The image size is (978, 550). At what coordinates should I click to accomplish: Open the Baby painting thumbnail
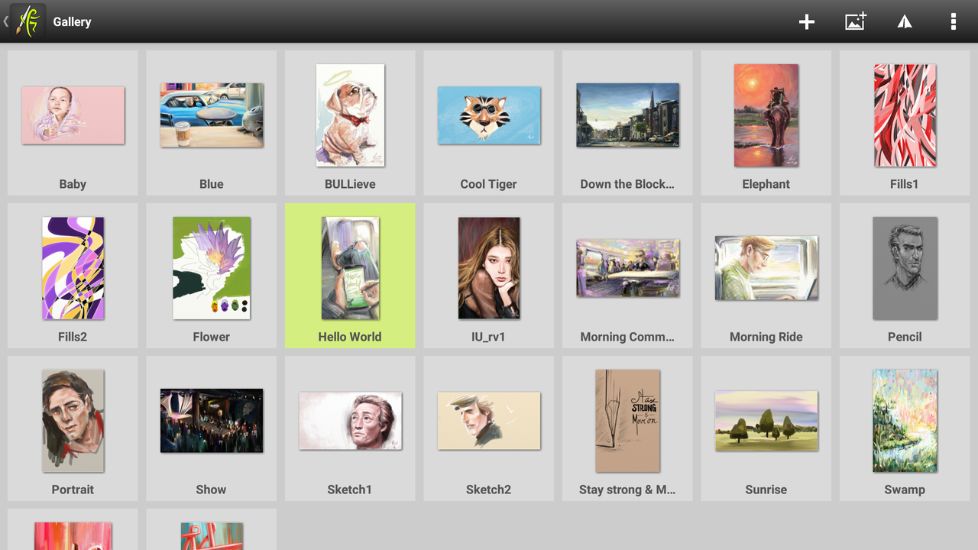pyautogui.click(x=73, y=115)
